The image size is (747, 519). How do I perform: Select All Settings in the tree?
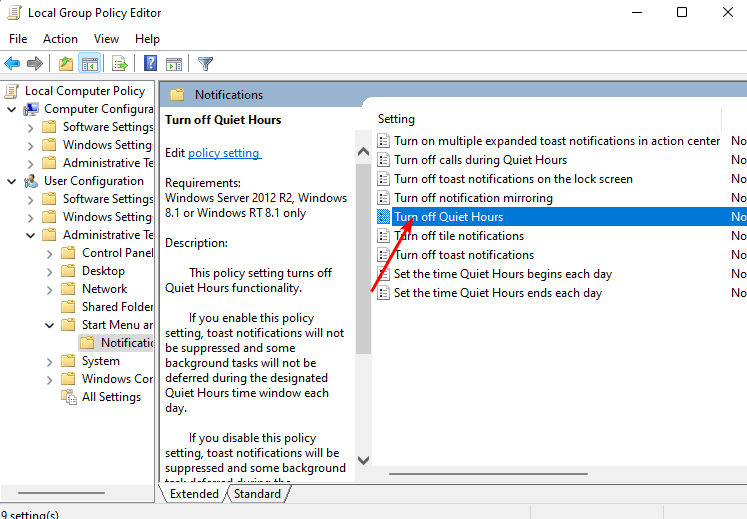point(111,397)
